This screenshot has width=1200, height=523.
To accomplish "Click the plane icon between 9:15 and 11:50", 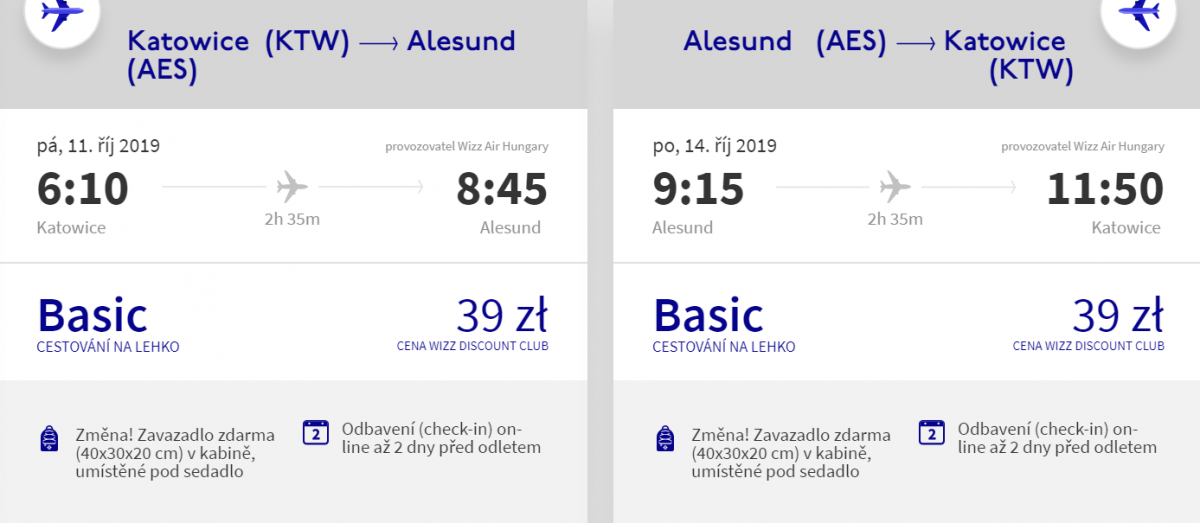I will tap(895, 186).
